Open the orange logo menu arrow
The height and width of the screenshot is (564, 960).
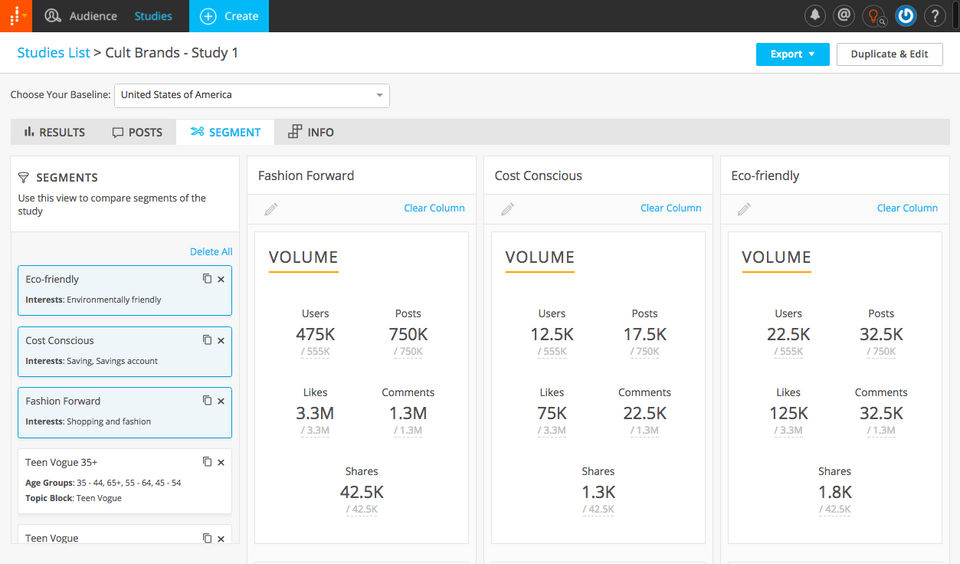(25, 15)
